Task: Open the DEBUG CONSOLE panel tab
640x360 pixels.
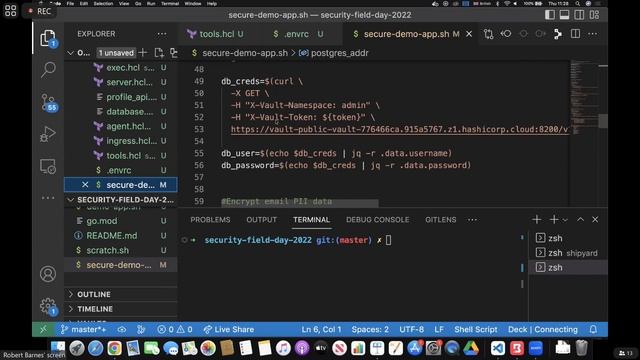Action: [378, 220]
